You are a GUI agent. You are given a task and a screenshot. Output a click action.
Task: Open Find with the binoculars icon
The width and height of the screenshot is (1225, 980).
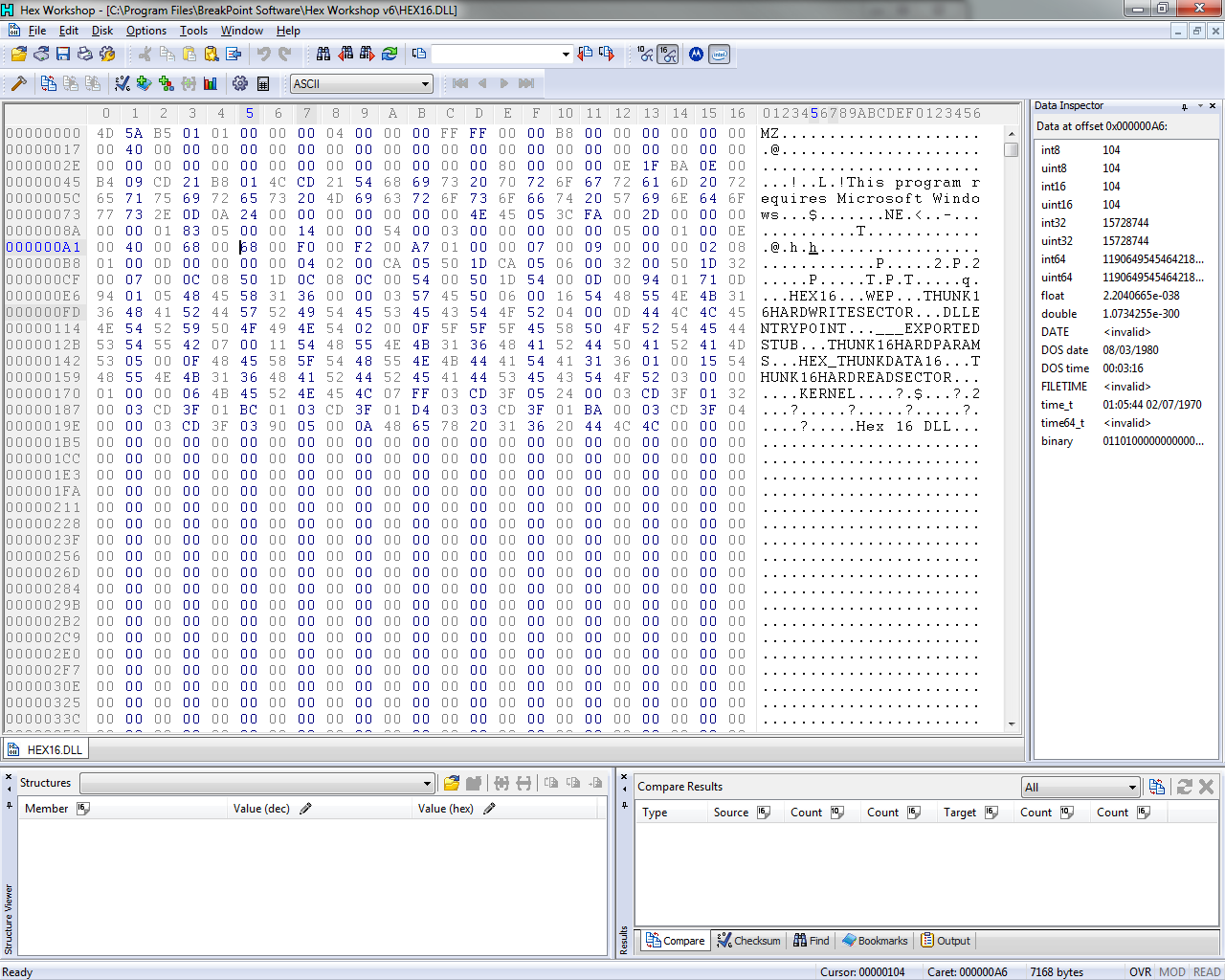coord(323,54)
